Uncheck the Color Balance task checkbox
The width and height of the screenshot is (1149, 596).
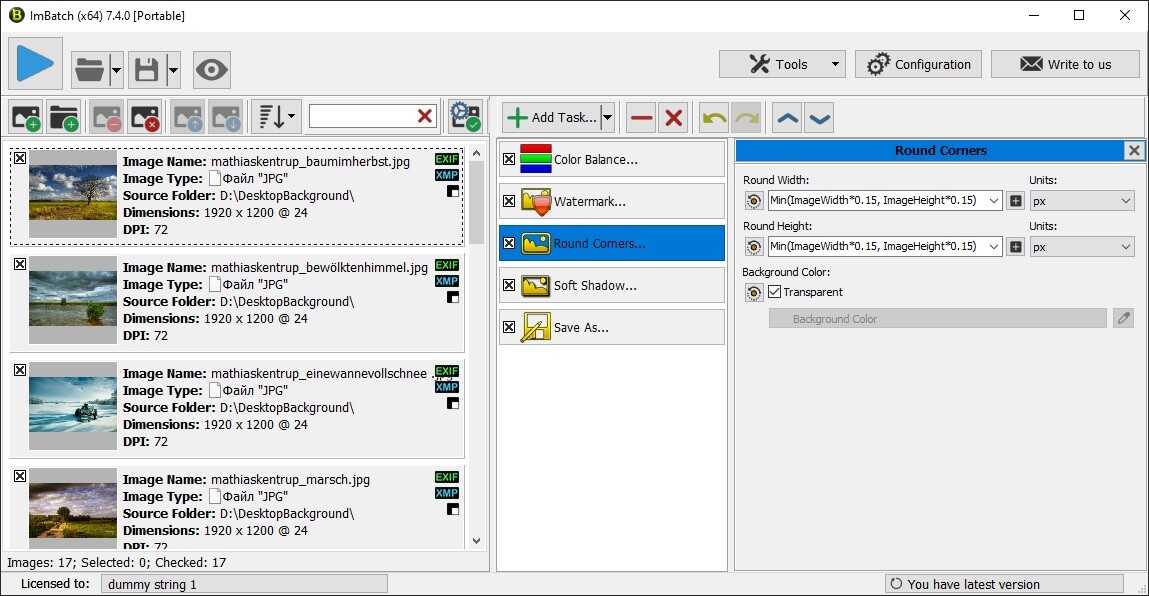pos(509,160)
